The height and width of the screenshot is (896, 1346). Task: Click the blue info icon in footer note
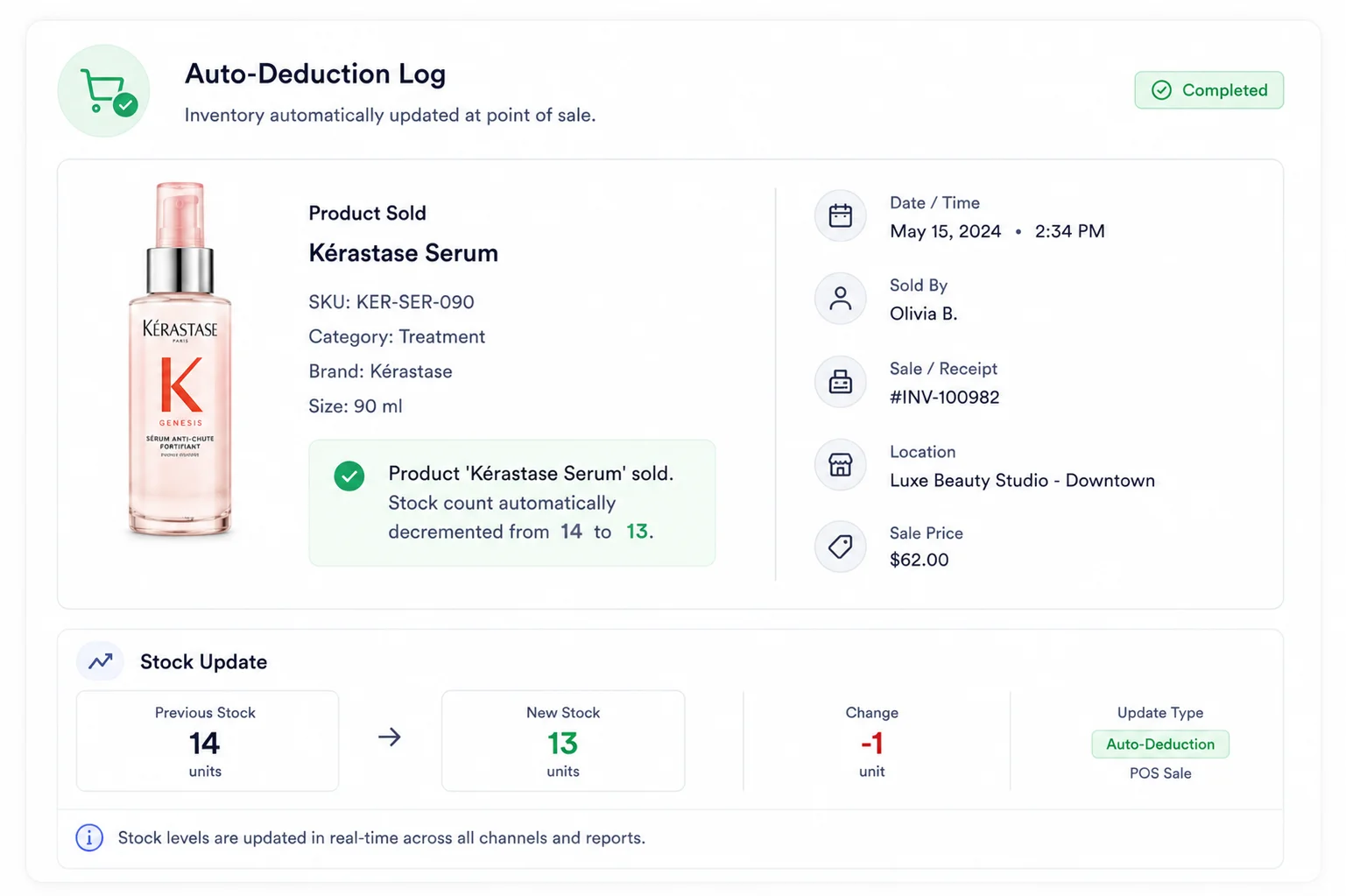pos(89,837)
